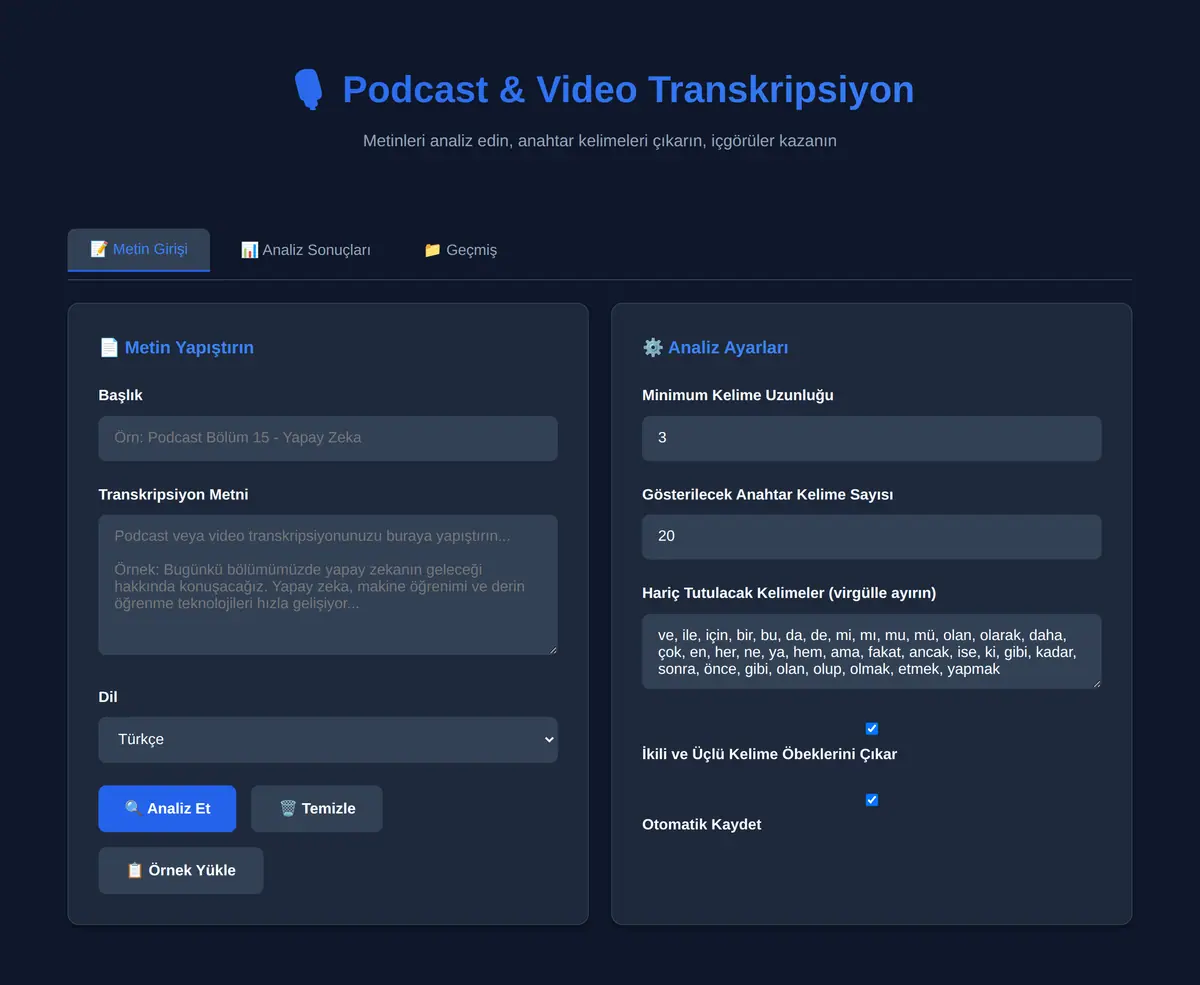Click the Podcast & Video Transkripsiyon heading
Screen dimensions: 1200x985
(x=628, y=89)
